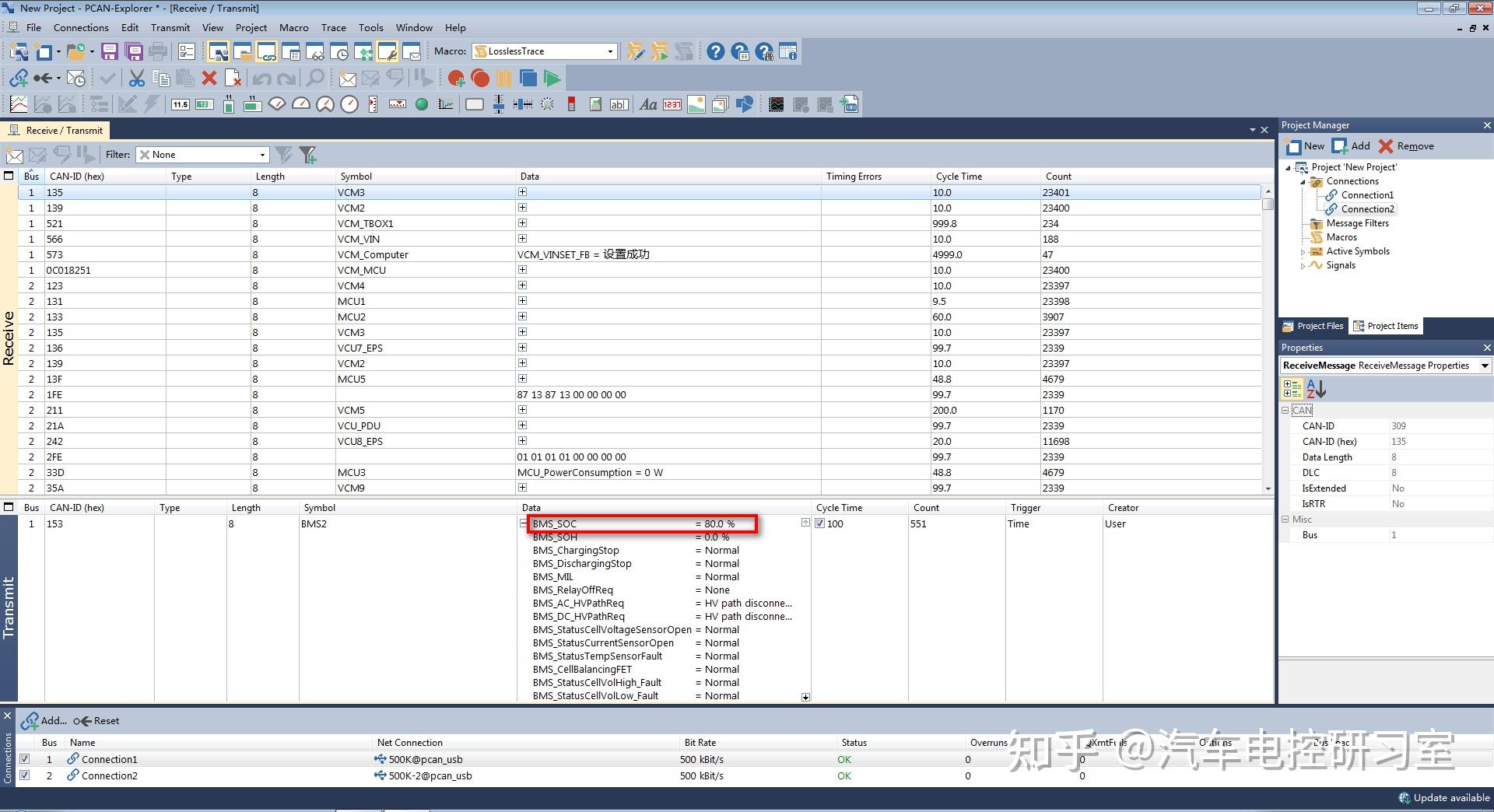This screenshot has height=812, width=1494.
Task: Open the Filter None dropdown
Action: click(262, 155)
